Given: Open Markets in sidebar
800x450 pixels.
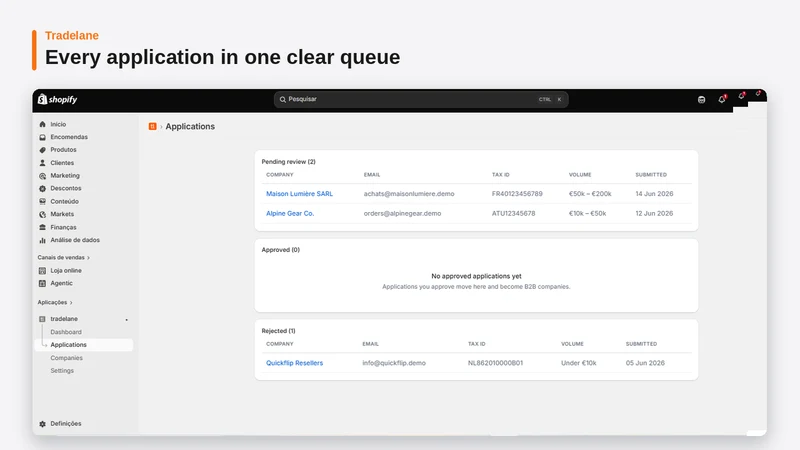Looking at the screenshot, I should (x=62, y=214).
